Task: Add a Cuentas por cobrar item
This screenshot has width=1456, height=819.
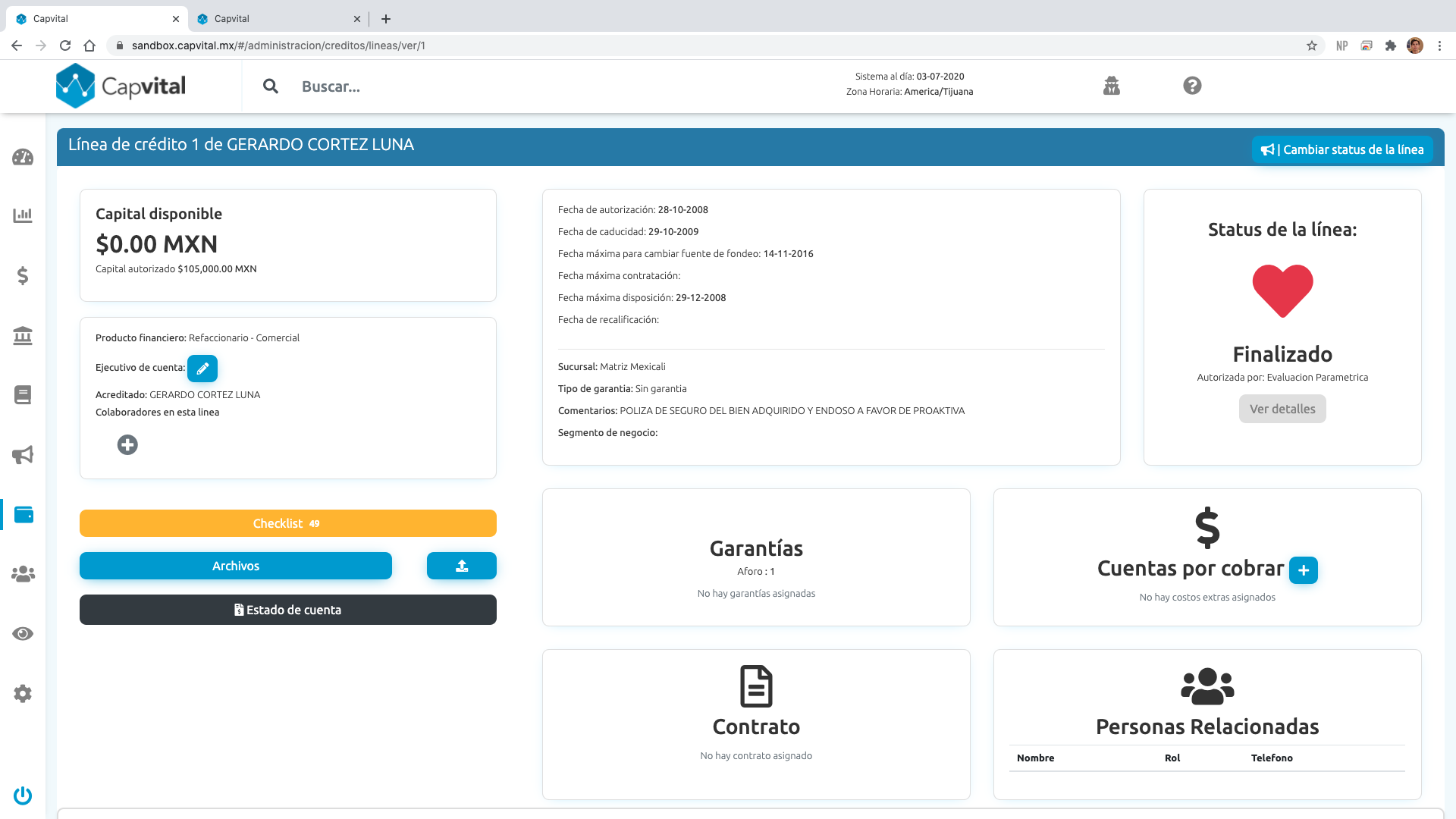Action: click(1303, 570)
